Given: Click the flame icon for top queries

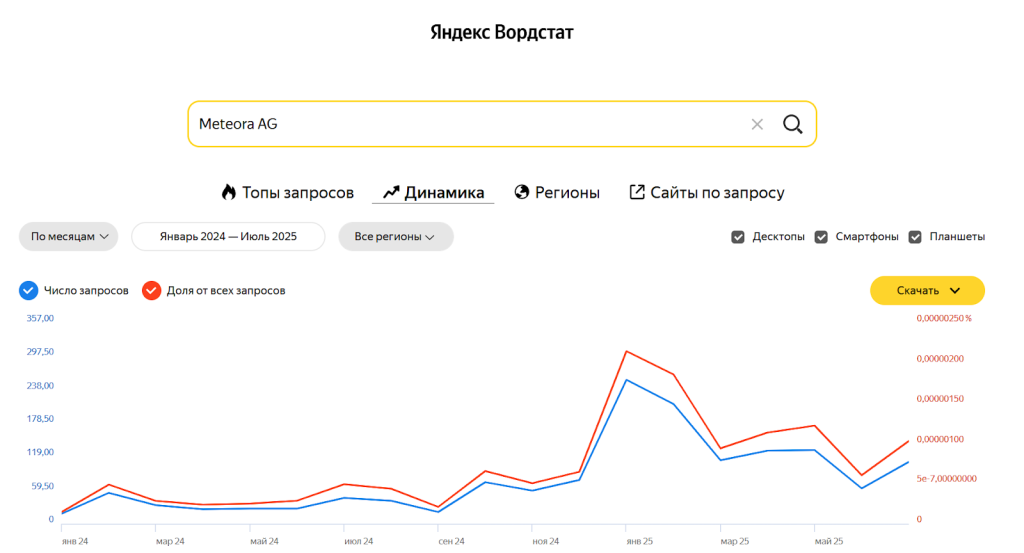Looking at the screenshot, I should pyautogui.click(x=229, y=192).
